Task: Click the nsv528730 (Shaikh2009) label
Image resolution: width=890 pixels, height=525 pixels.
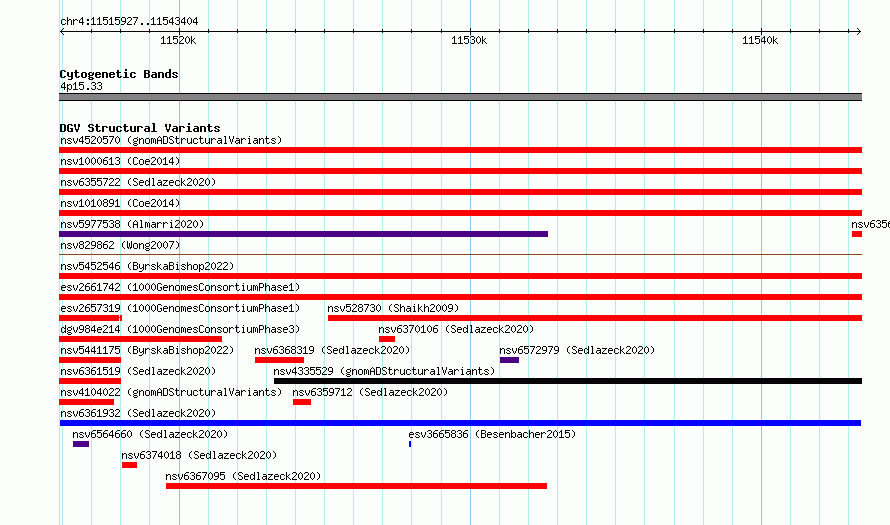Action: 393,308
